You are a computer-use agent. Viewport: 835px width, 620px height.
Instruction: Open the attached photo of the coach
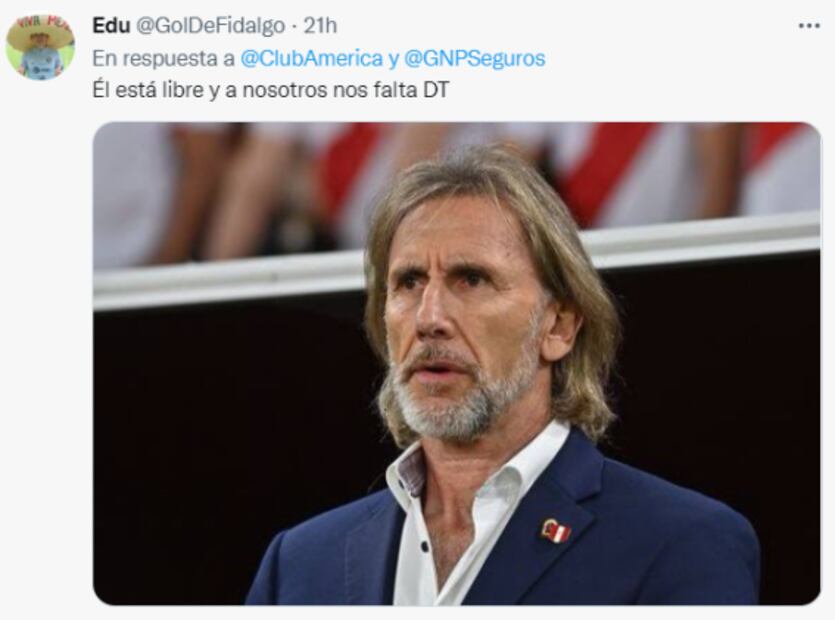[x=456, y=363]
